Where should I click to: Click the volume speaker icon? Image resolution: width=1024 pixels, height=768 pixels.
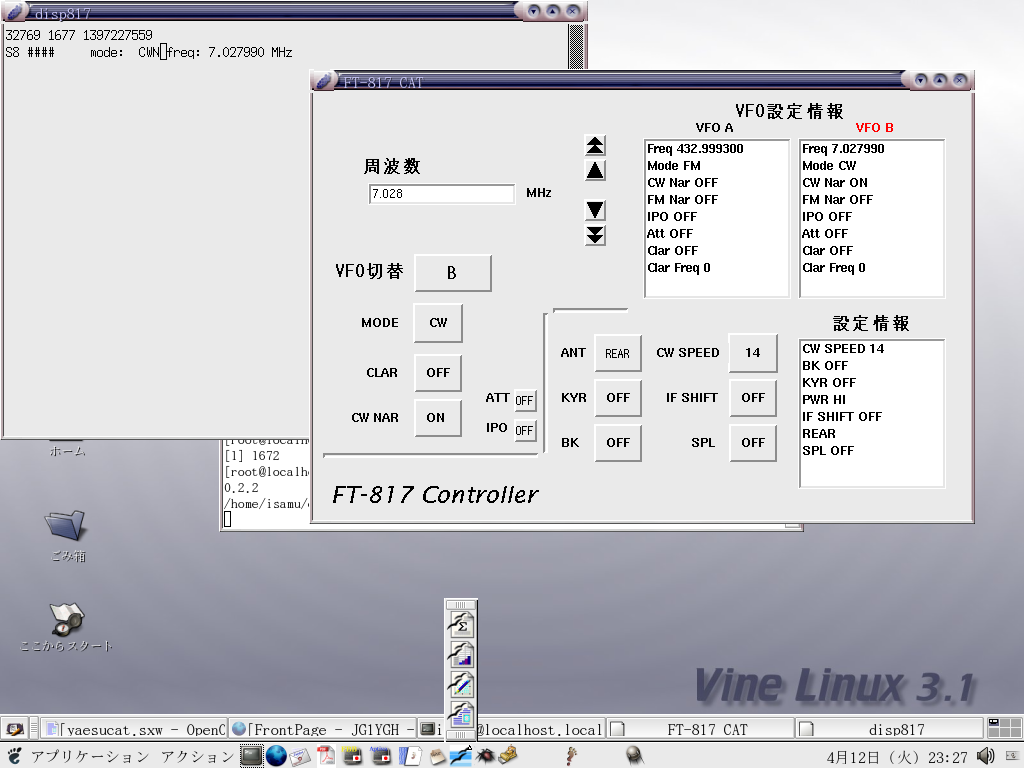pyautogui.click(x=985, y=756)
